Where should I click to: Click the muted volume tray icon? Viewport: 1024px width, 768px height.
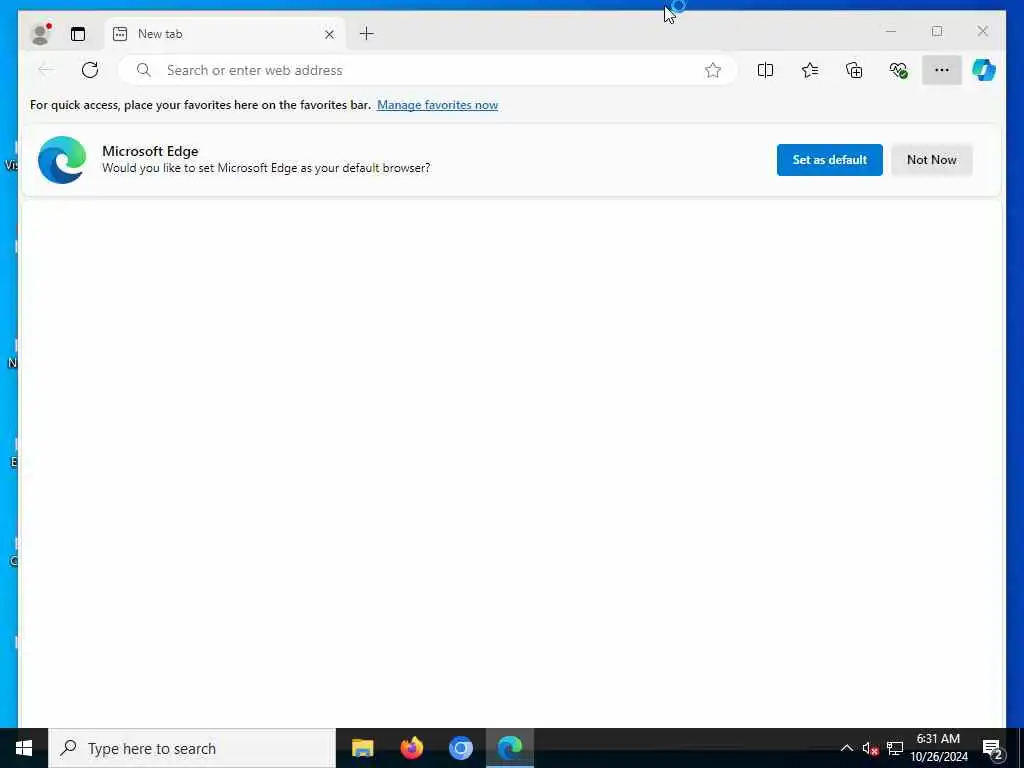pos(870,748)
